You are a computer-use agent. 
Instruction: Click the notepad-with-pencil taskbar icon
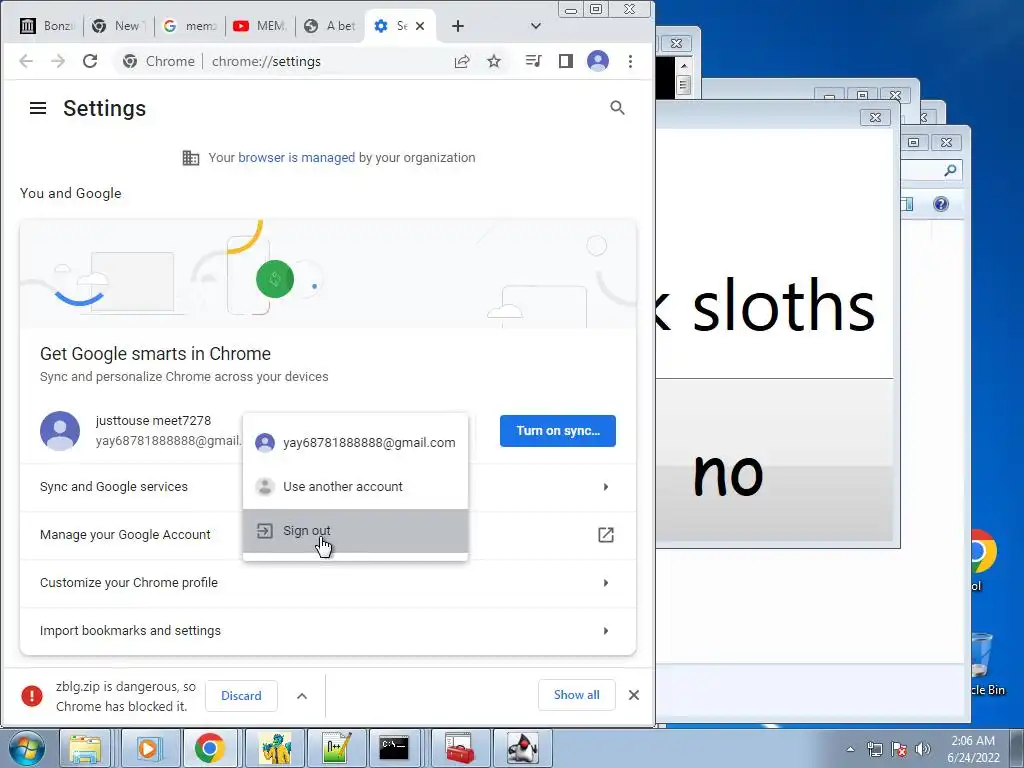(336, 748)
